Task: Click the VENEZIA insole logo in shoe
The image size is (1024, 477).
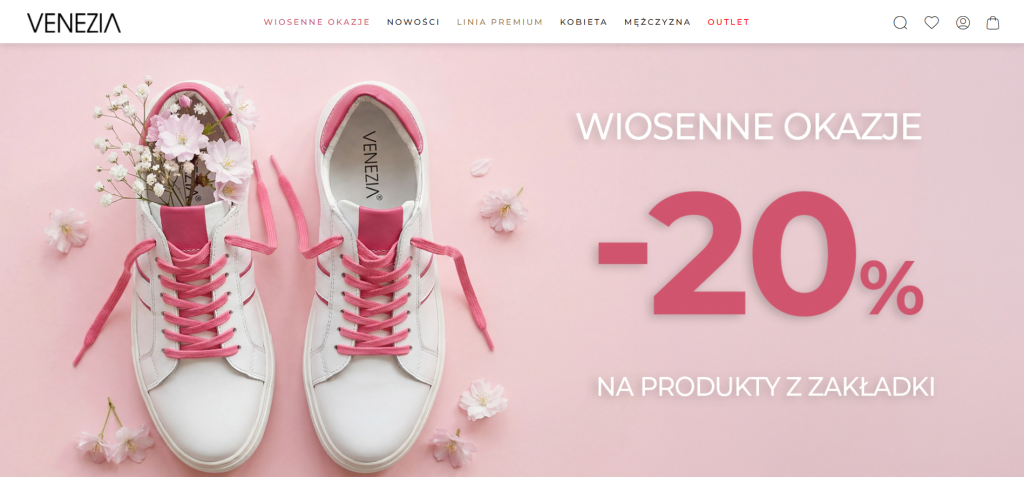Action: pos(372,165)
